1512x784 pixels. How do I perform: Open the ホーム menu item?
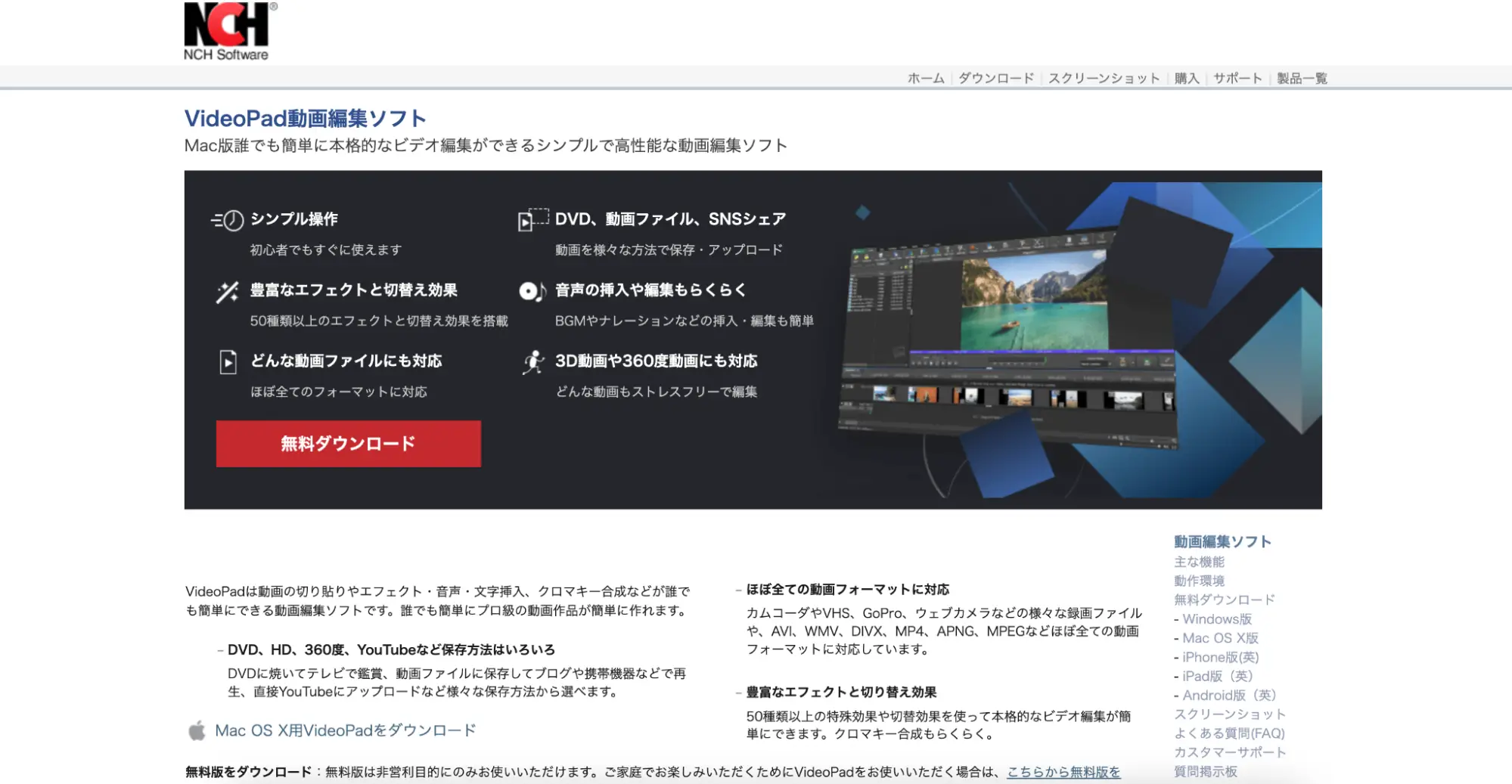point(926,78)
